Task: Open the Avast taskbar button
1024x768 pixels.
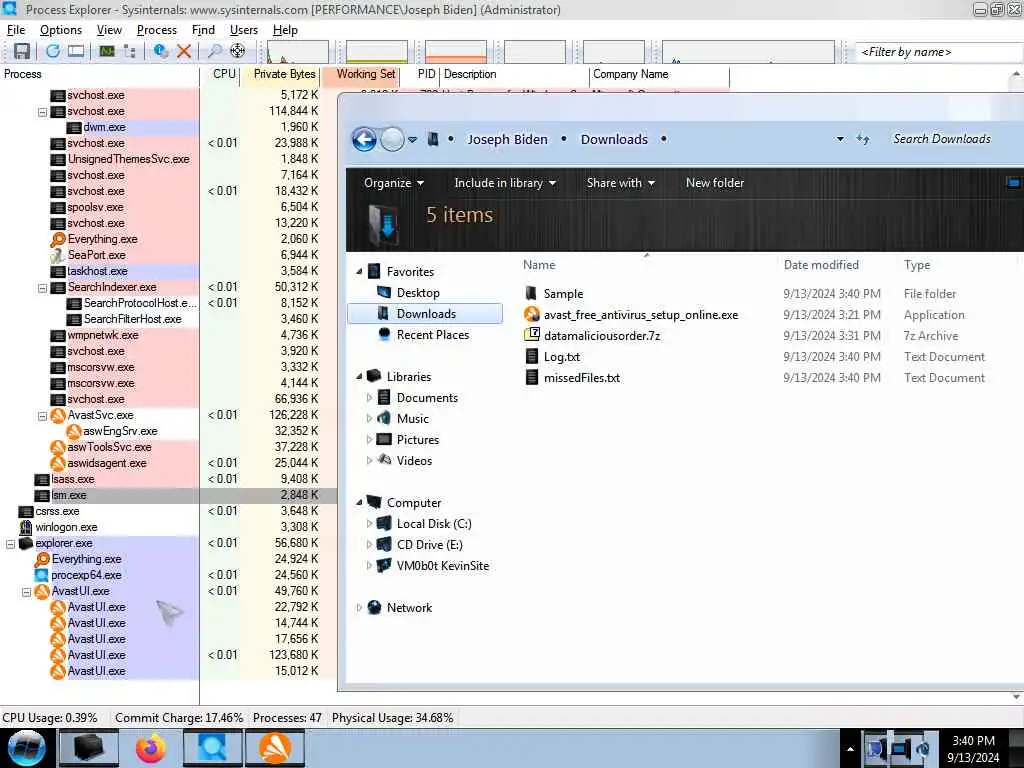Action: pos(275,748)
